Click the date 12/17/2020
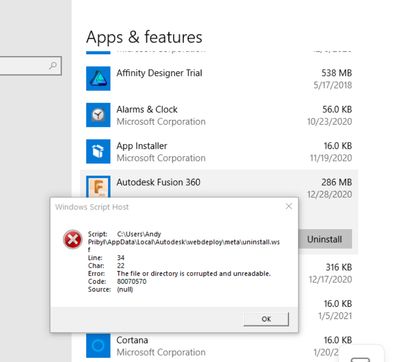 (x=330, y=279)
